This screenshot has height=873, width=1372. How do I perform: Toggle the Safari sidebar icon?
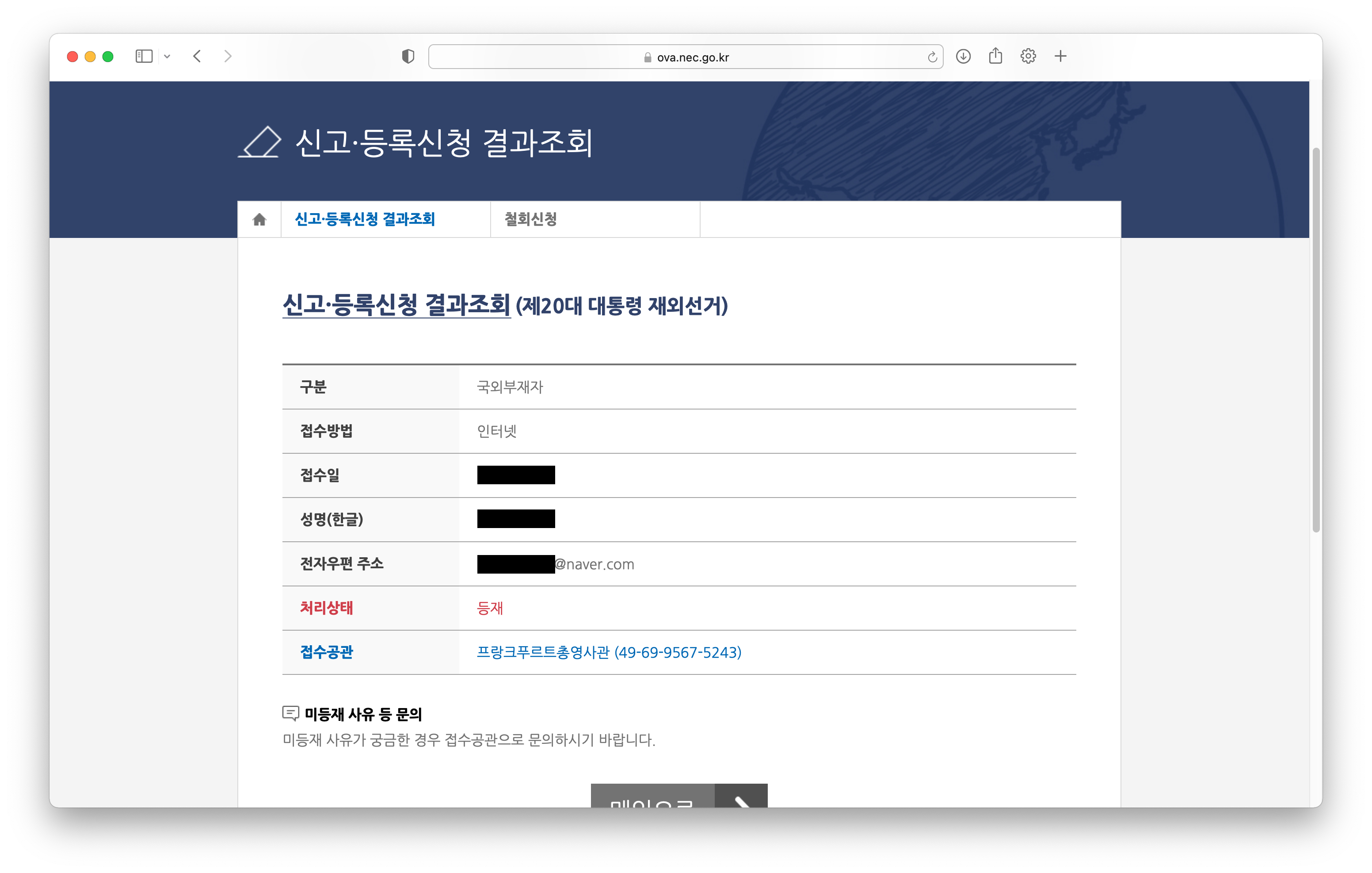(144, 56)
